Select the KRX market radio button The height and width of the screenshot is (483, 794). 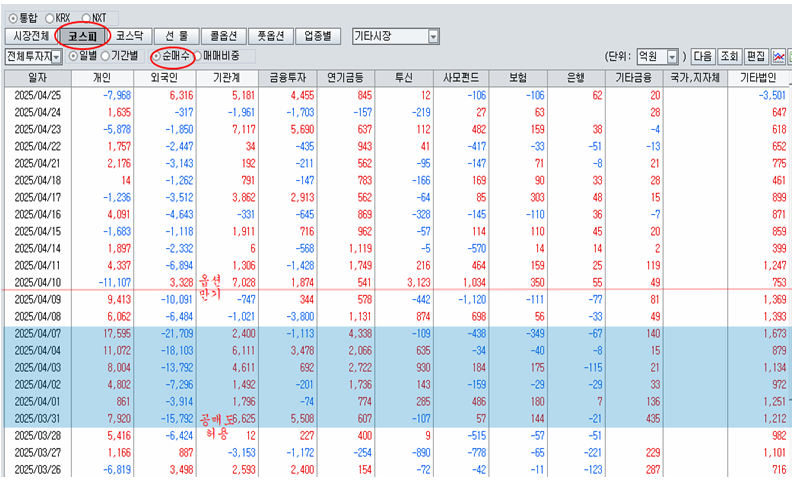(x=51, y=18)
